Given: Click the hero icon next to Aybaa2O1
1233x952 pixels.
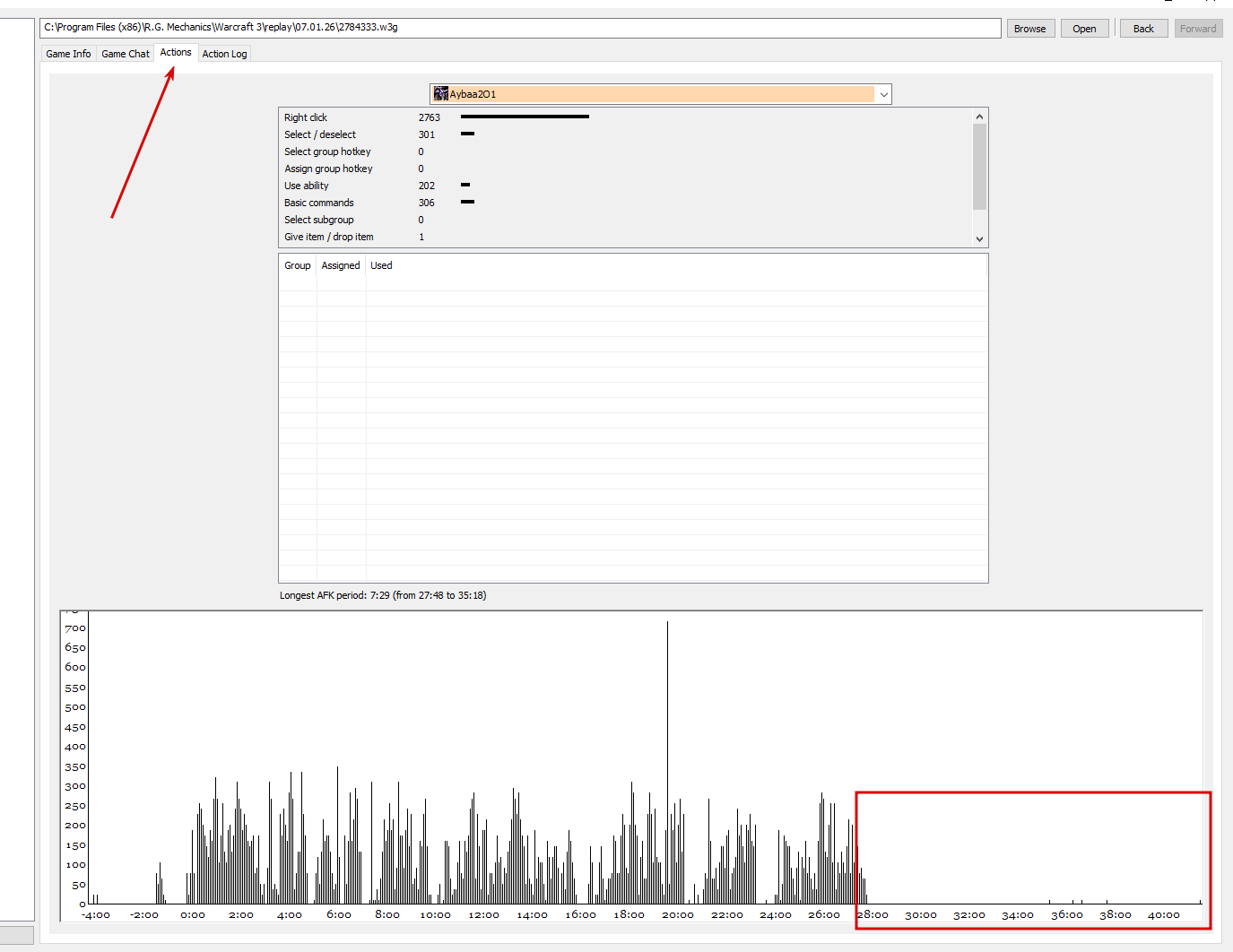Looking at the screenshot, I should coord(440,94).
